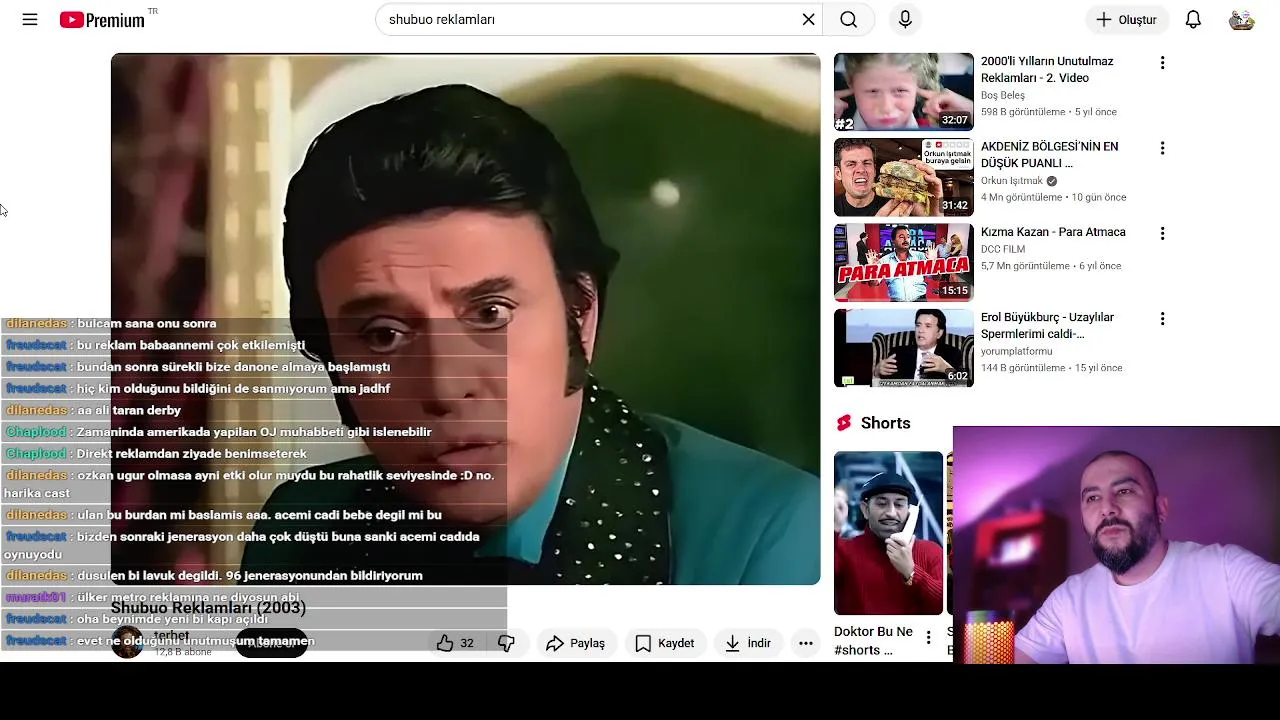Viewport: 1280px width, 720px height.
Task: Visit Boş Beleş channel
Action: point(1003,95)
